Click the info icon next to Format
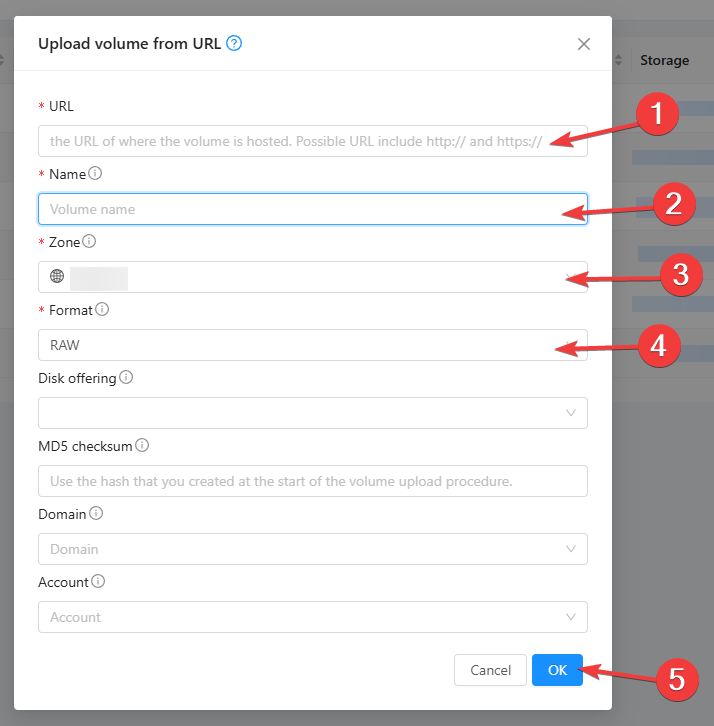Image resolution: width=714 pixels, height=726 pixels. pyautogui.click(x=102, y=309)
